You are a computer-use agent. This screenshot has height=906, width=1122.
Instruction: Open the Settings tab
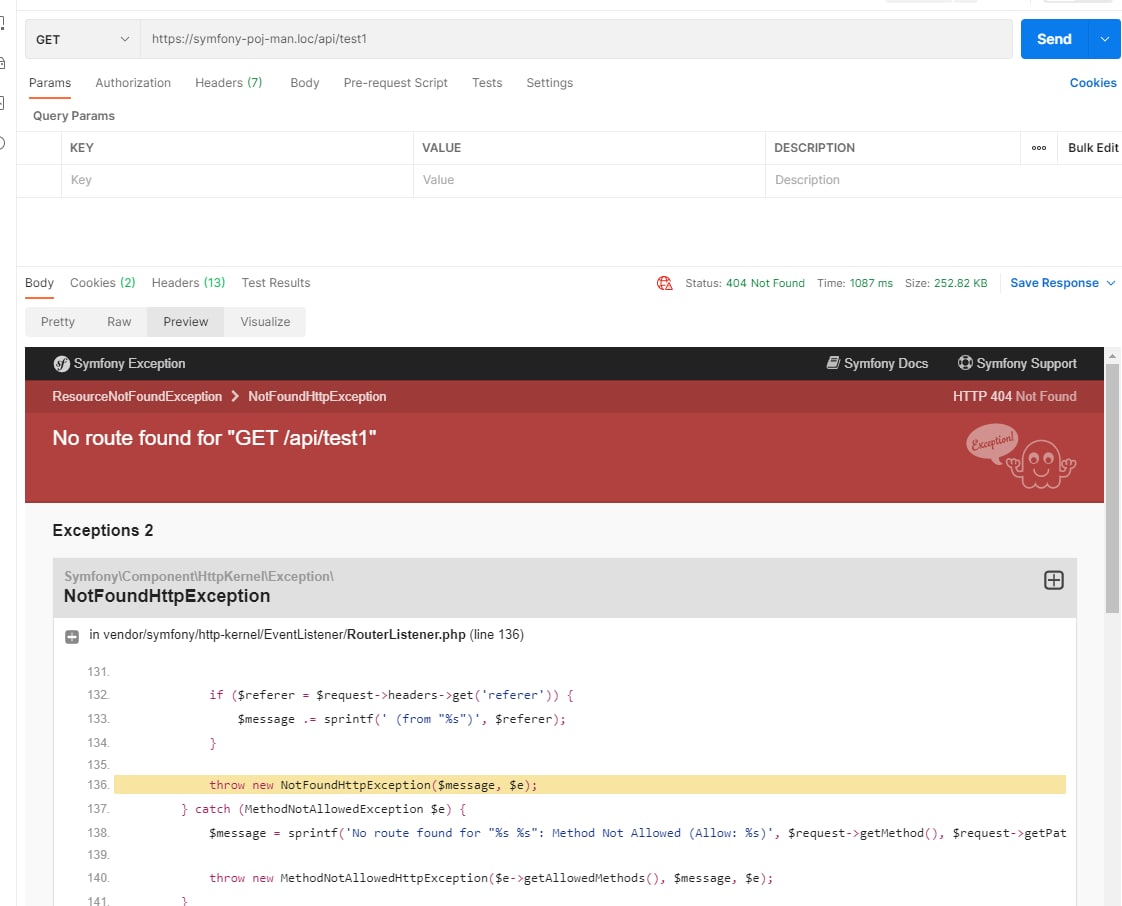[550, 83]
